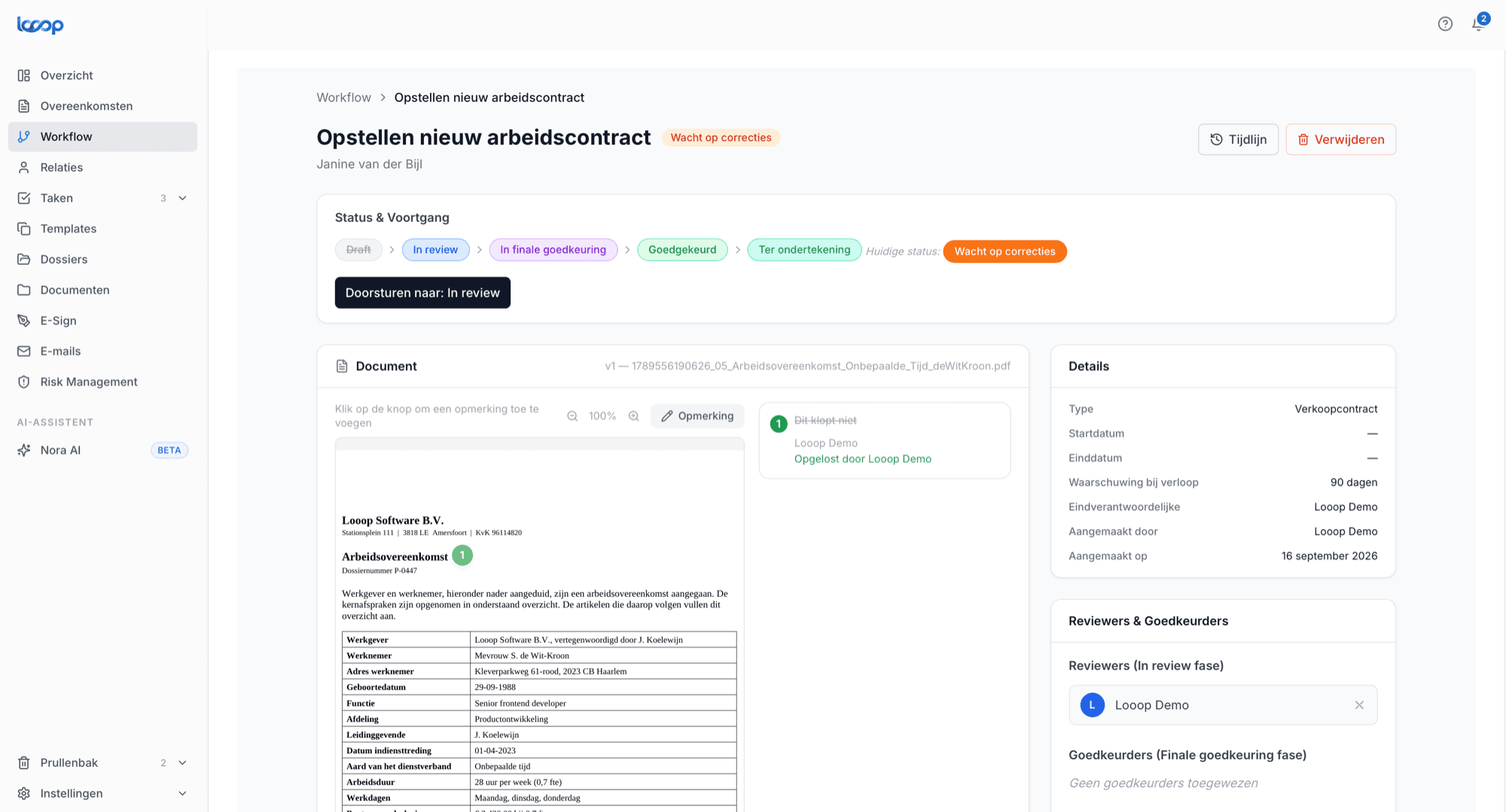Image resolution: width=1506 pixels, height=812 pixels.
Task: Select In finale goedkeuring status chip
Action: click(x=553, y=250)
